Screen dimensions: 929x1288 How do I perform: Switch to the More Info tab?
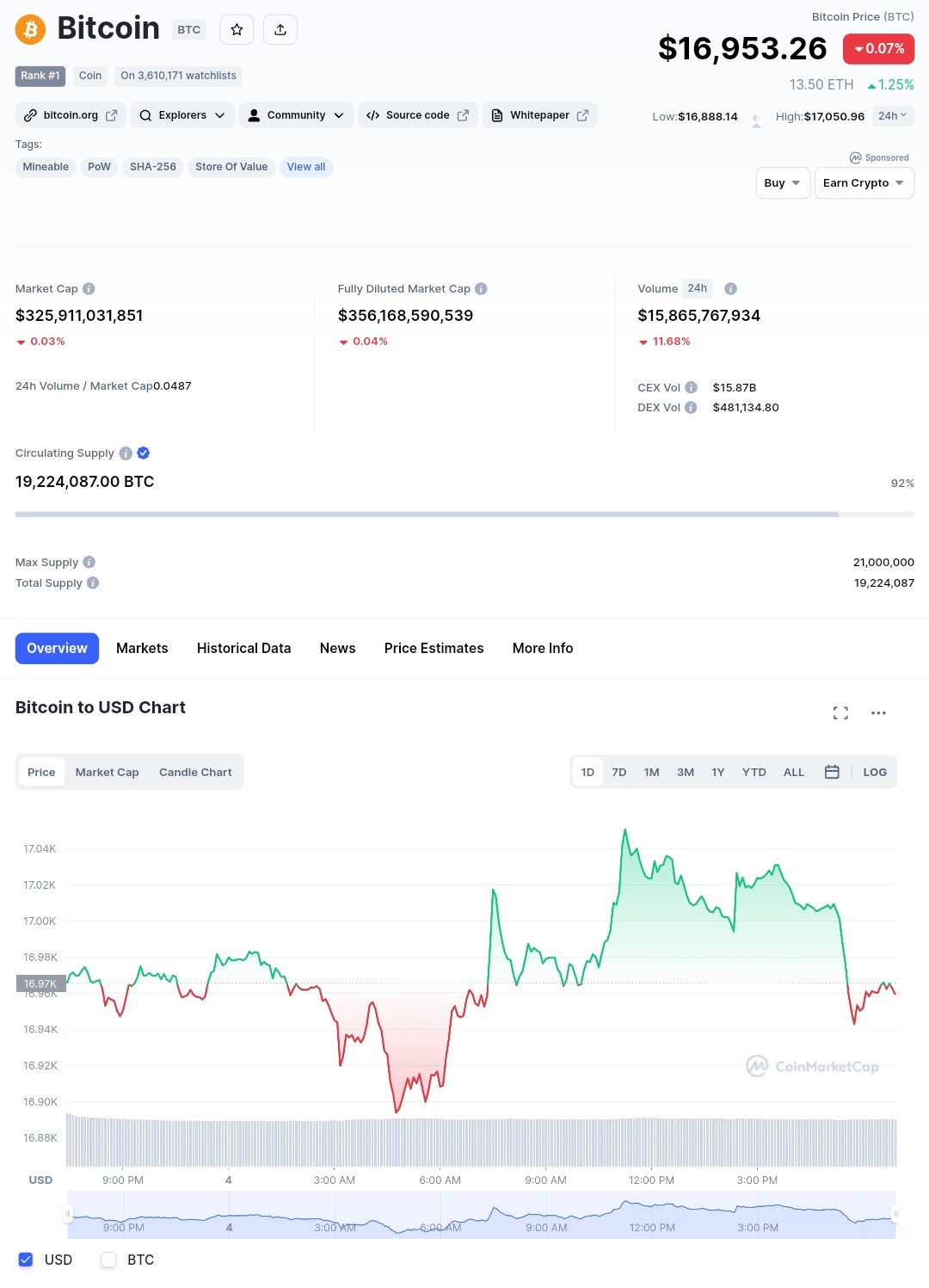click(x=543, y=649)
